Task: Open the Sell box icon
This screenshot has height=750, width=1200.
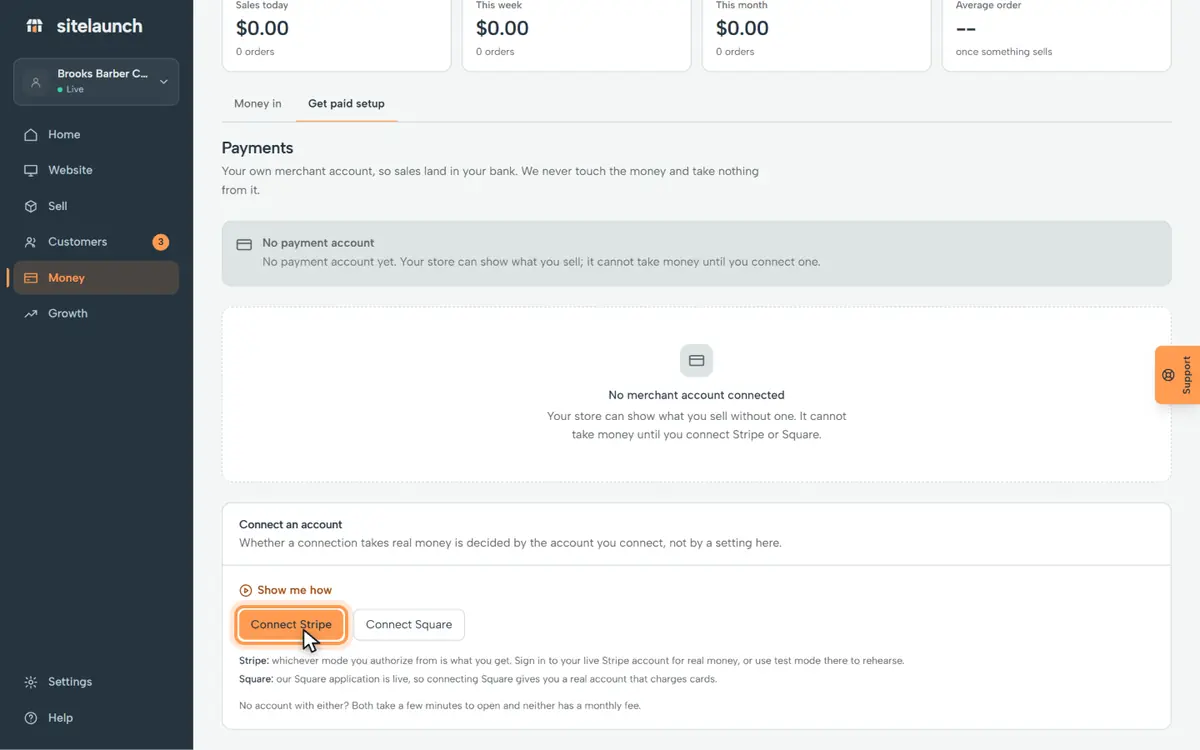Action: [x=31, y=206]
